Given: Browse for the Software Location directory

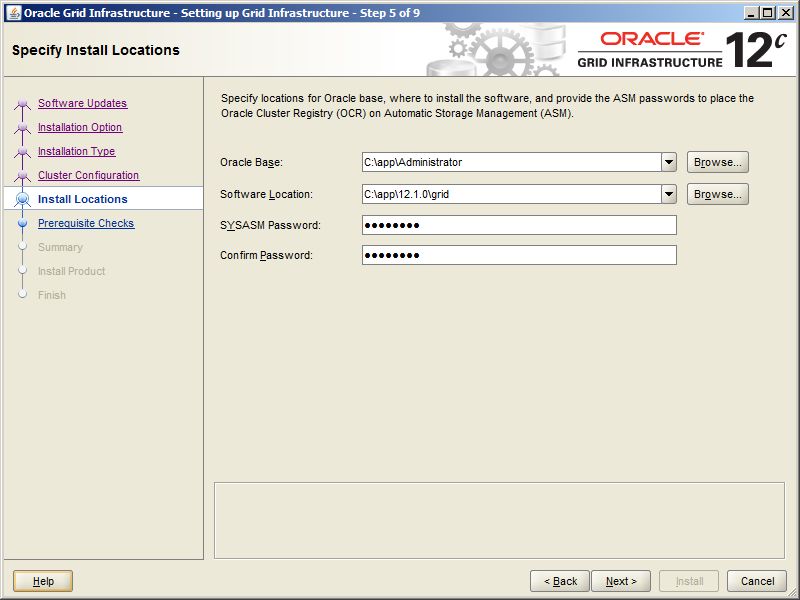Looking at the screenshot, I should [x=717, y=194].
